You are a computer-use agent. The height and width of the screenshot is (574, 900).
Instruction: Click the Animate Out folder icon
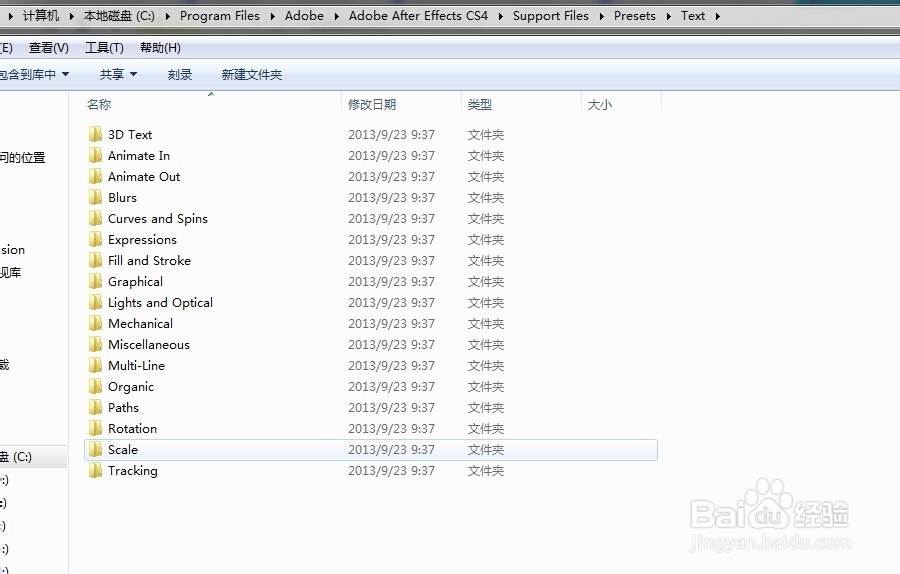tap(95, 176)
